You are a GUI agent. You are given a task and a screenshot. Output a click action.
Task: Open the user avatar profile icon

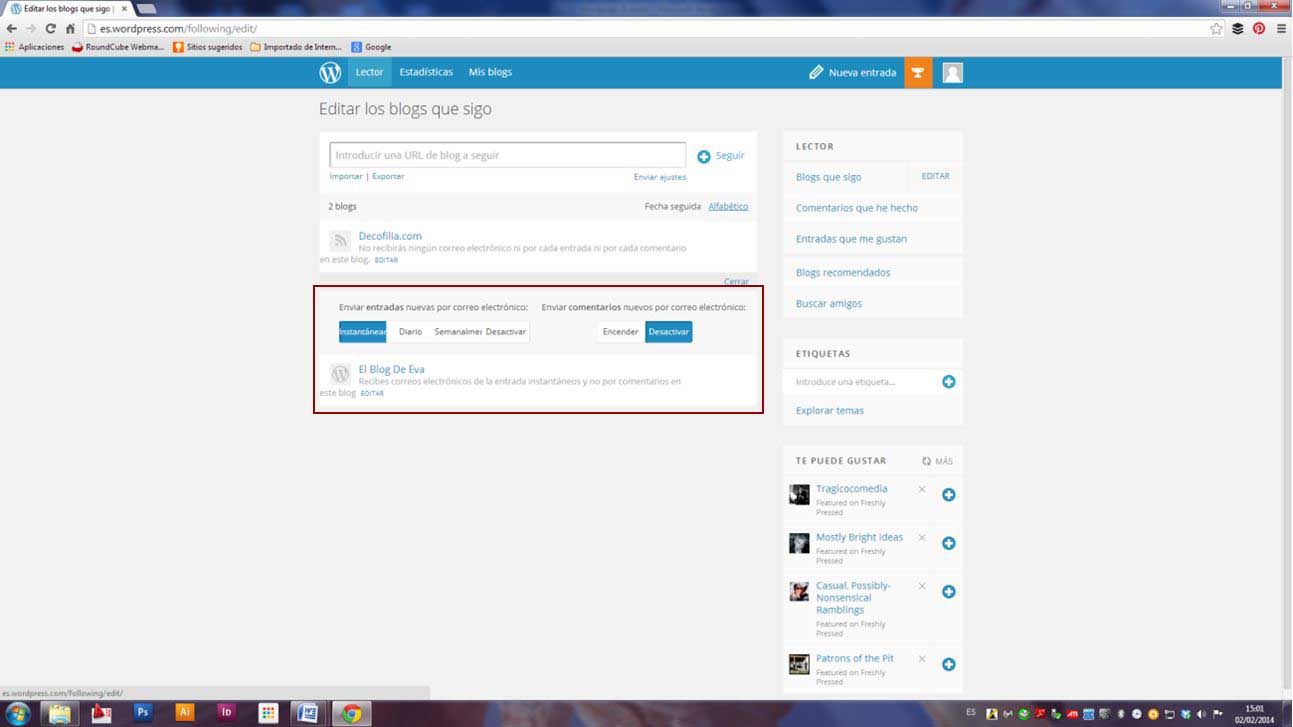952,72
